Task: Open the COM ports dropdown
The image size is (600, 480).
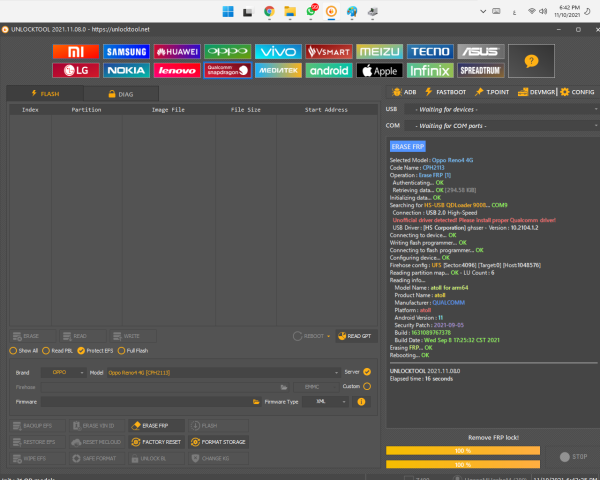Action: 502,126
